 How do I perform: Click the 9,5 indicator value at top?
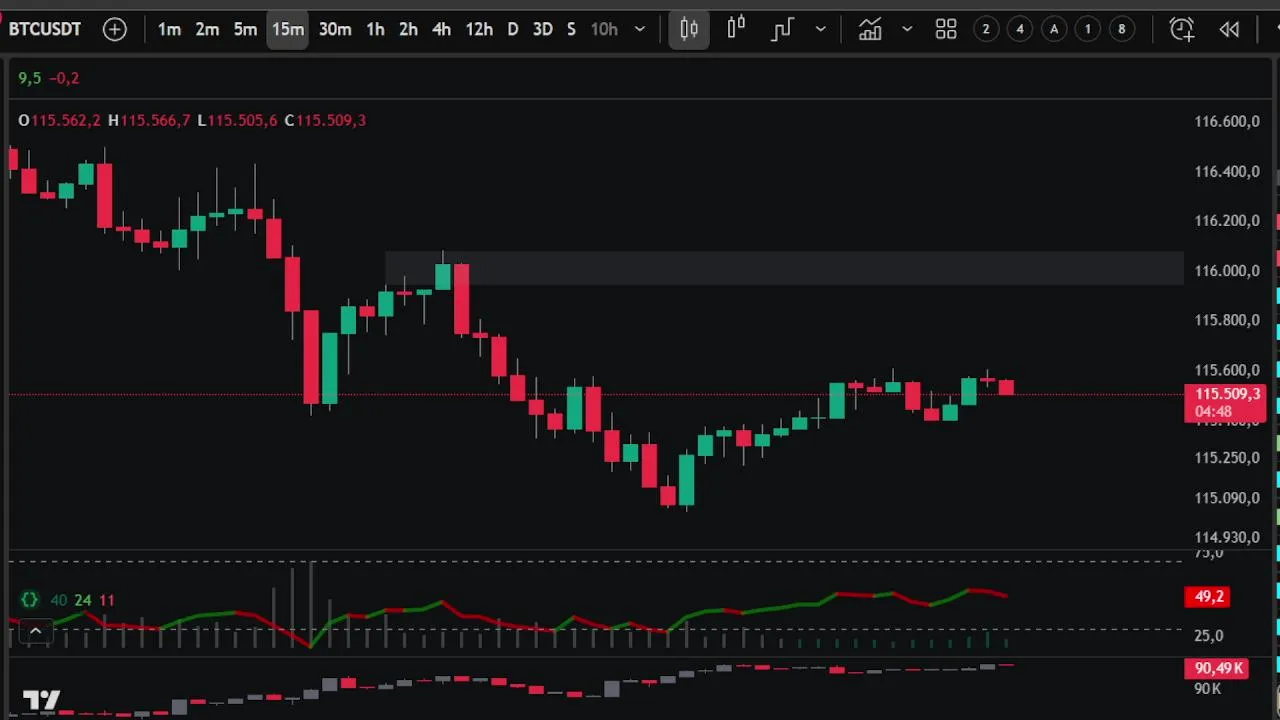click(29, 78)
